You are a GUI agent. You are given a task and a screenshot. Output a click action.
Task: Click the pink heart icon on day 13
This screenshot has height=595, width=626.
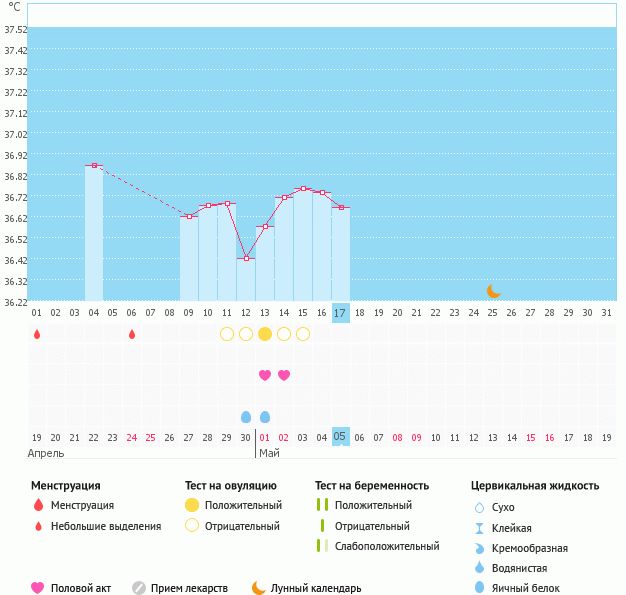[265, 375]
